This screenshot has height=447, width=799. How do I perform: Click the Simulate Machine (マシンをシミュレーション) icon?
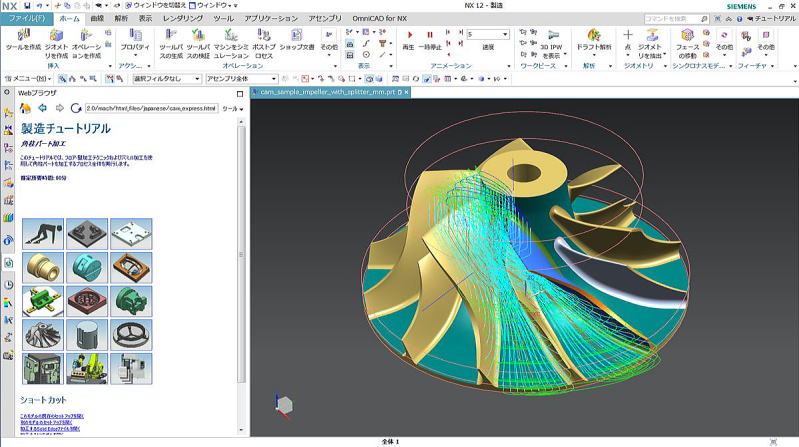tap(231, 35)
